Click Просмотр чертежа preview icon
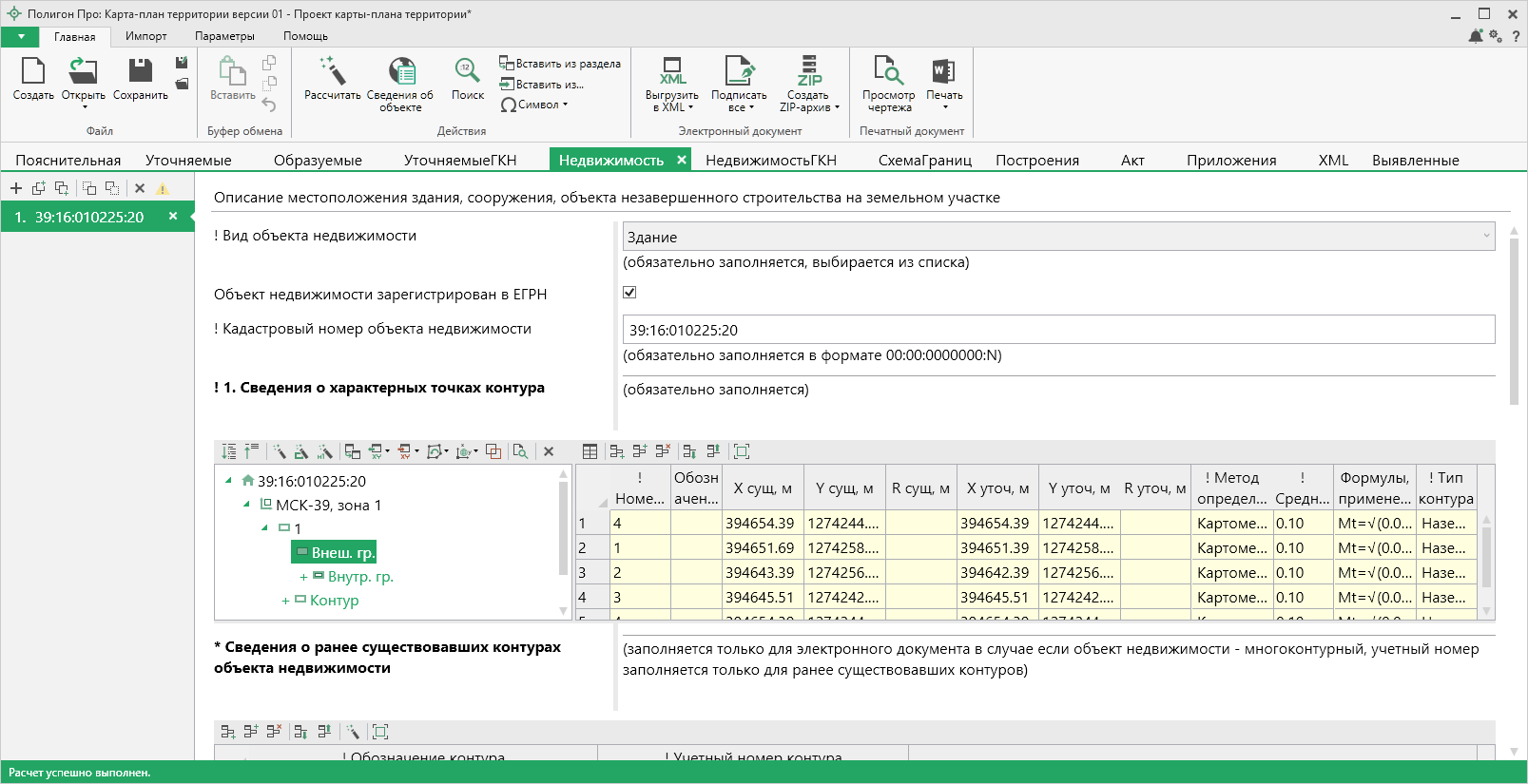 click(x=888, y=72)
